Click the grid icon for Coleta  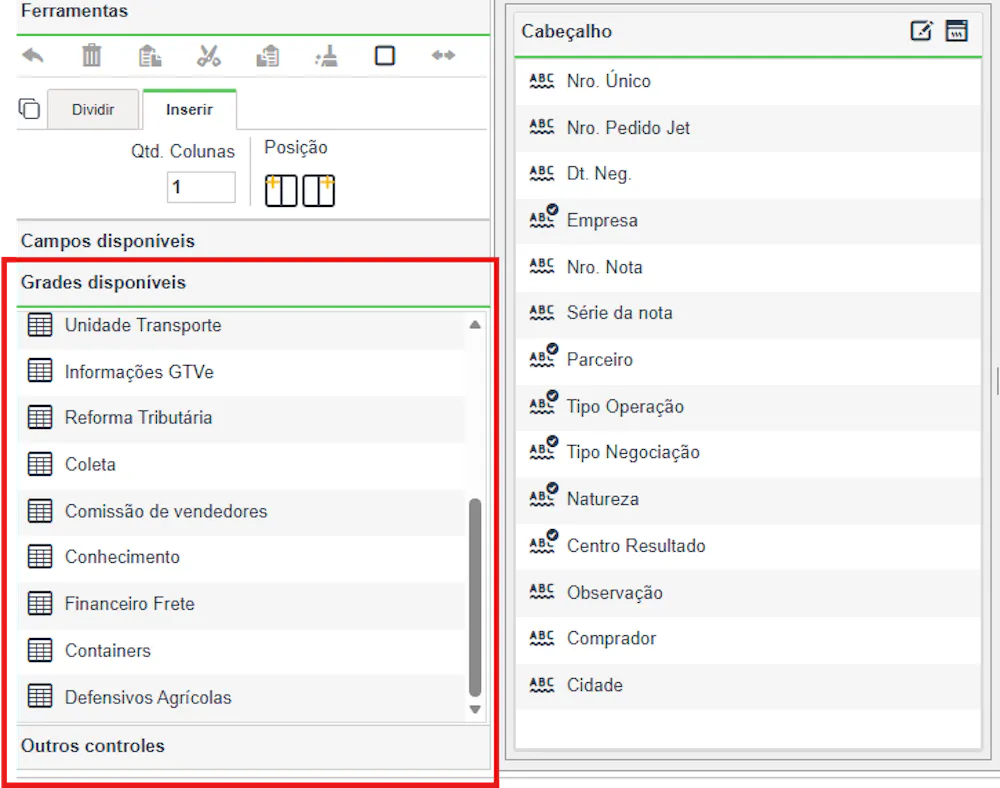40,464
